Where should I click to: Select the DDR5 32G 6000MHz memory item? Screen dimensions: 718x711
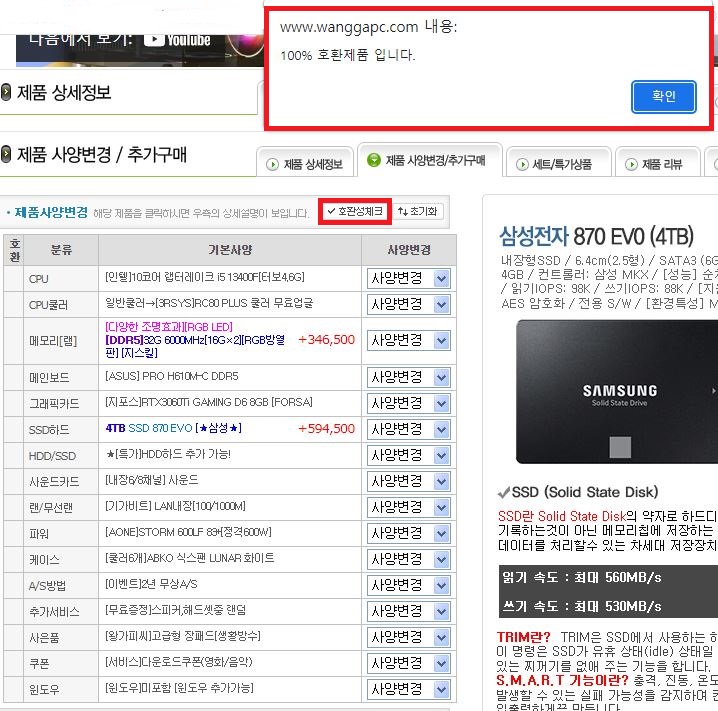pos(196,340)
